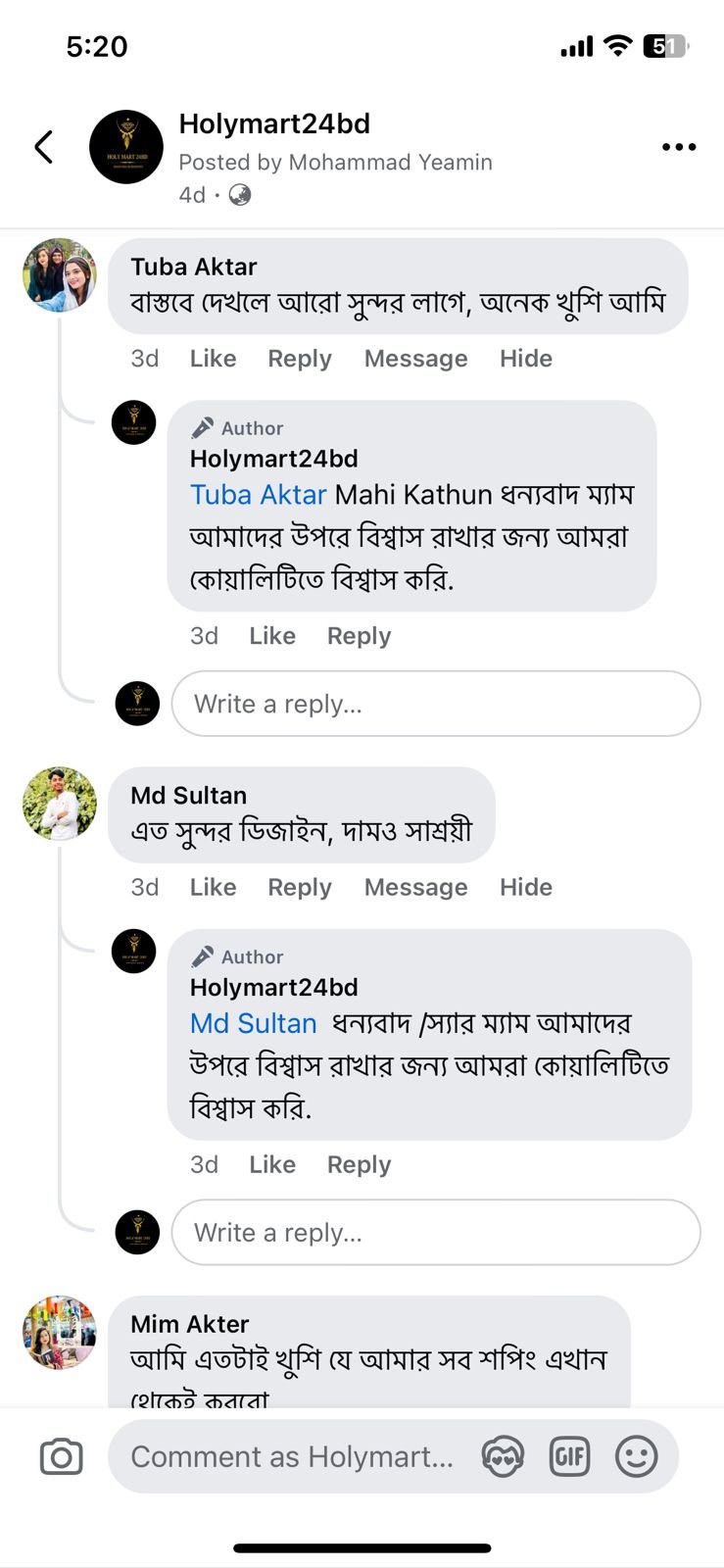Open the avatar sticker icon beside GIF
The width and height of the screenshot is (724, 1568).
(x=503, y=1456)
